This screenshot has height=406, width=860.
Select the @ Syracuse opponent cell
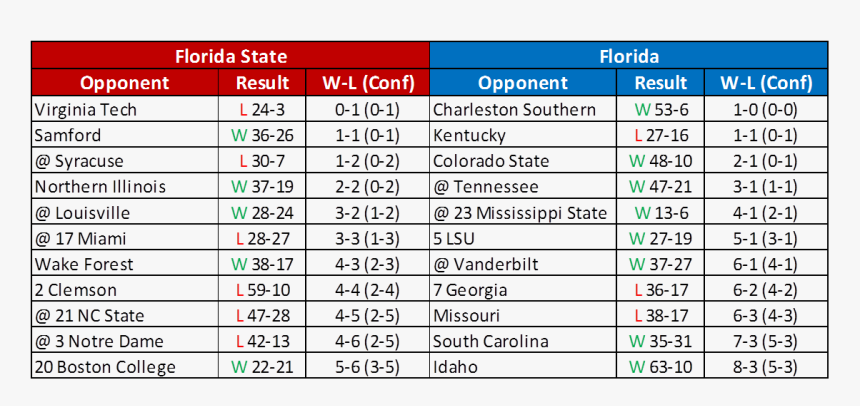(125, 161)
